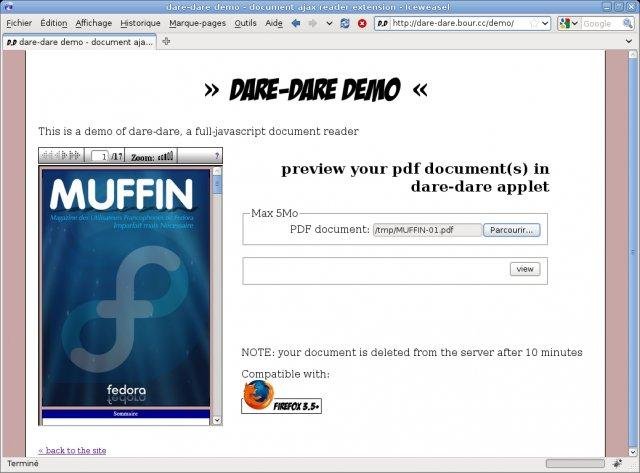Open the Fichier menu
The height and width of the screenshot is (473, 640).
tap(19, 23)
